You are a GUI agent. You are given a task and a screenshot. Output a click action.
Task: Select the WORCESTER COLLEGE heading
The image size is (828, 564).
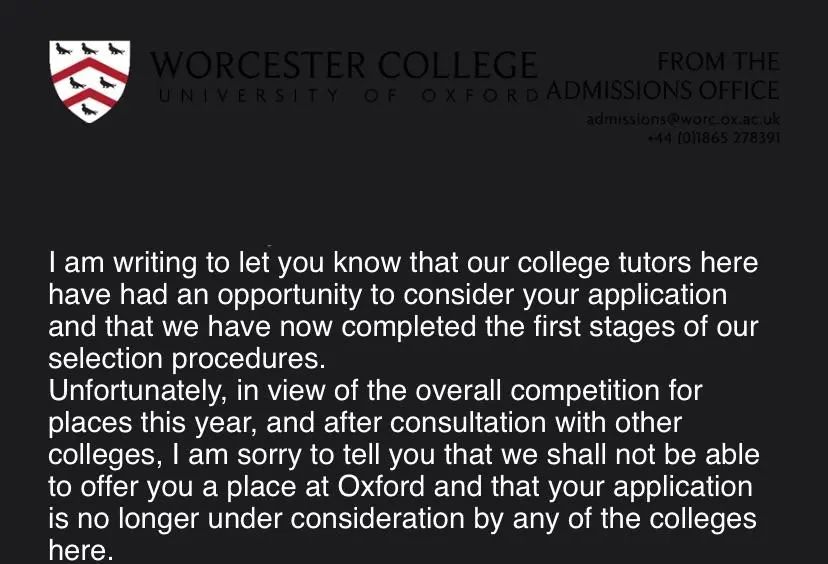pyautogui.click(x=344, y=65)
